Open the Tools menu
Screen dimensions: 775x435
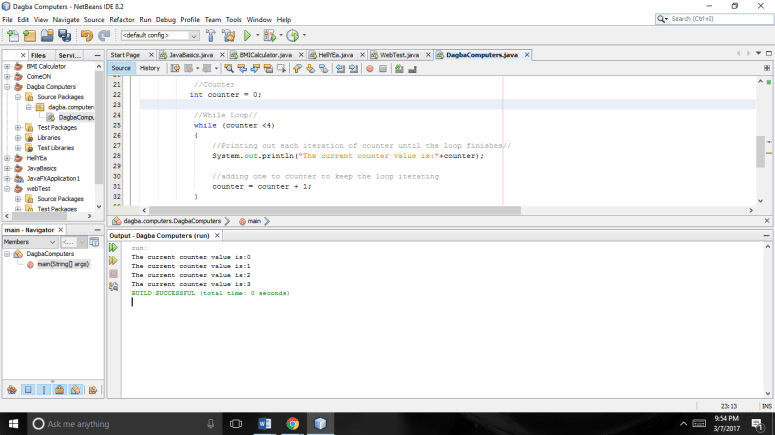[233, 20]
